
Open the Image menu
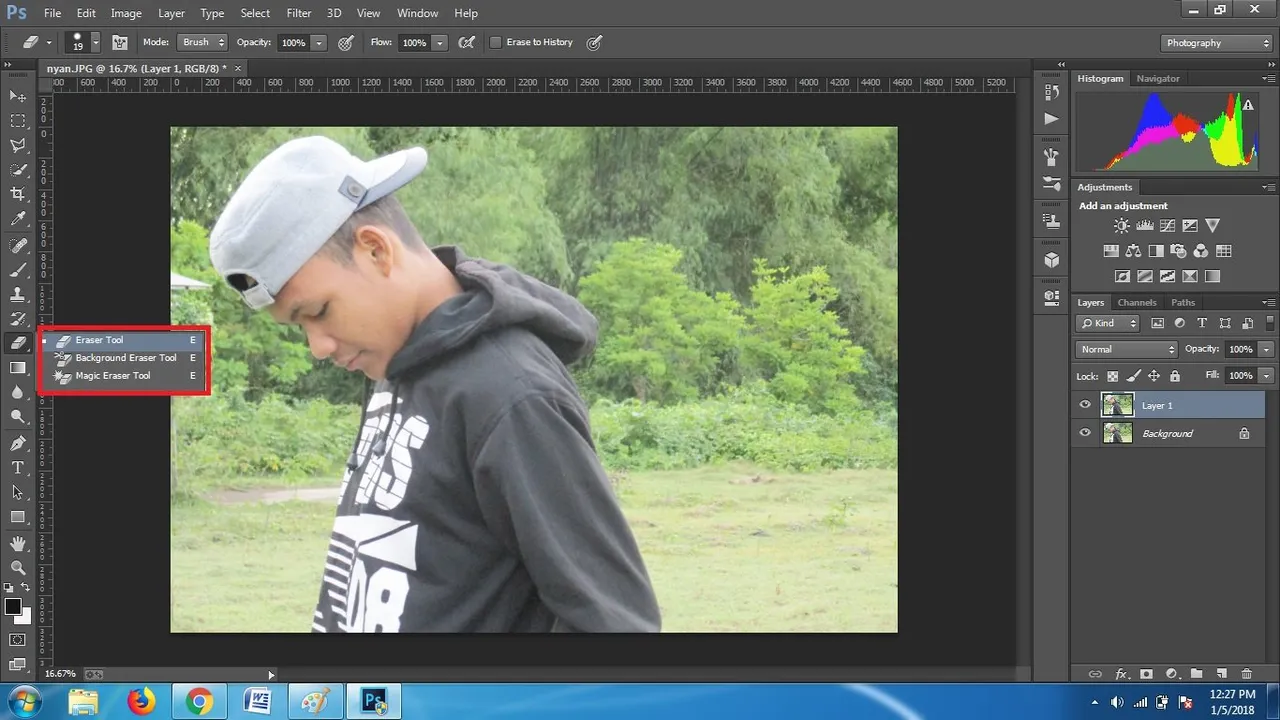click(126, 13)
